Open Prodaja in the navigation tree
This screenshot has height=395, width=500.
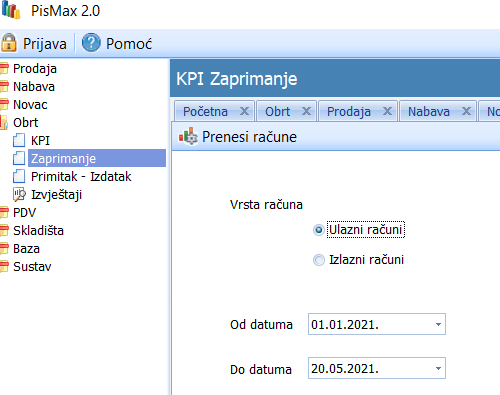tap(35, 69)
